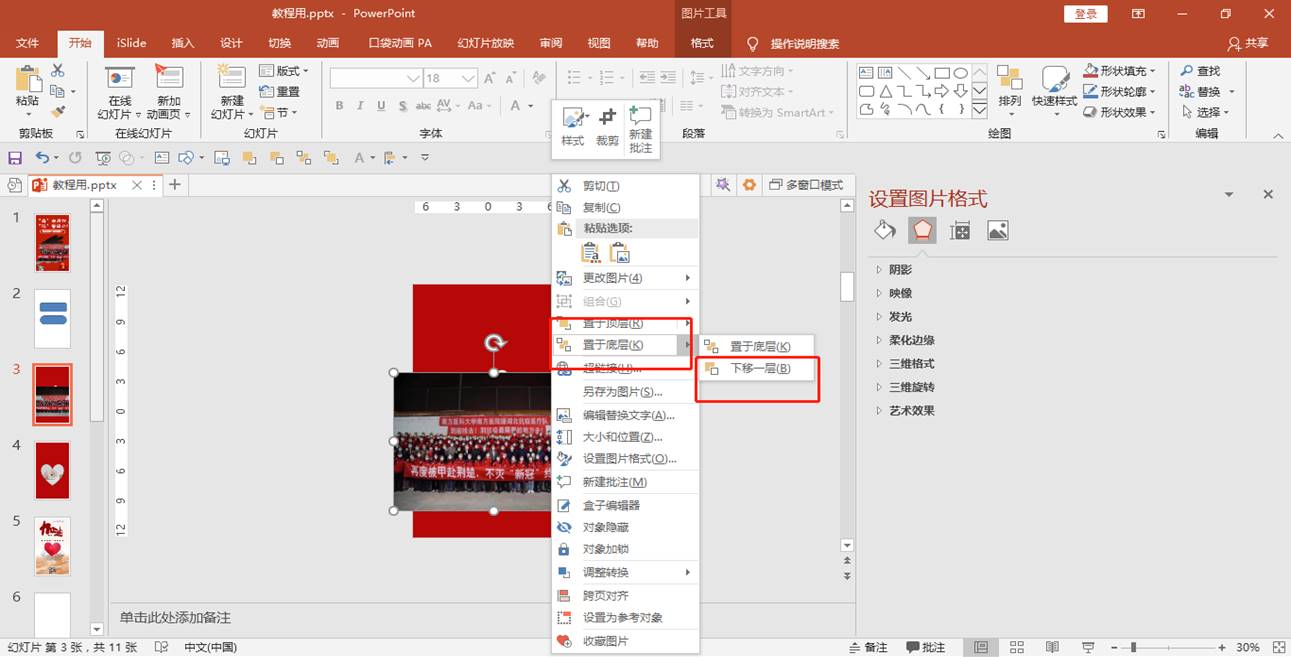
Task: Open the Insert (插入) ribbon tab
Action: pos(183,43)
